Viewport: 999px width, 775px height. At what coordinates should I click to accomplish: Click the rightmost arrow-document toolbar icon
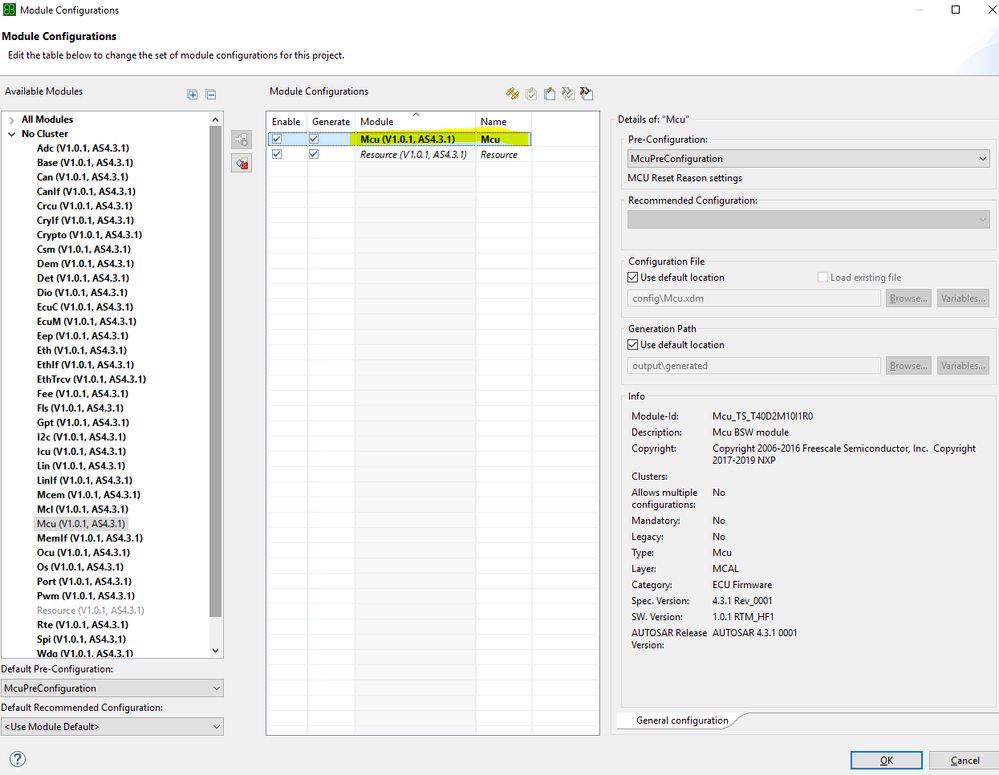[x=587, y=94]
